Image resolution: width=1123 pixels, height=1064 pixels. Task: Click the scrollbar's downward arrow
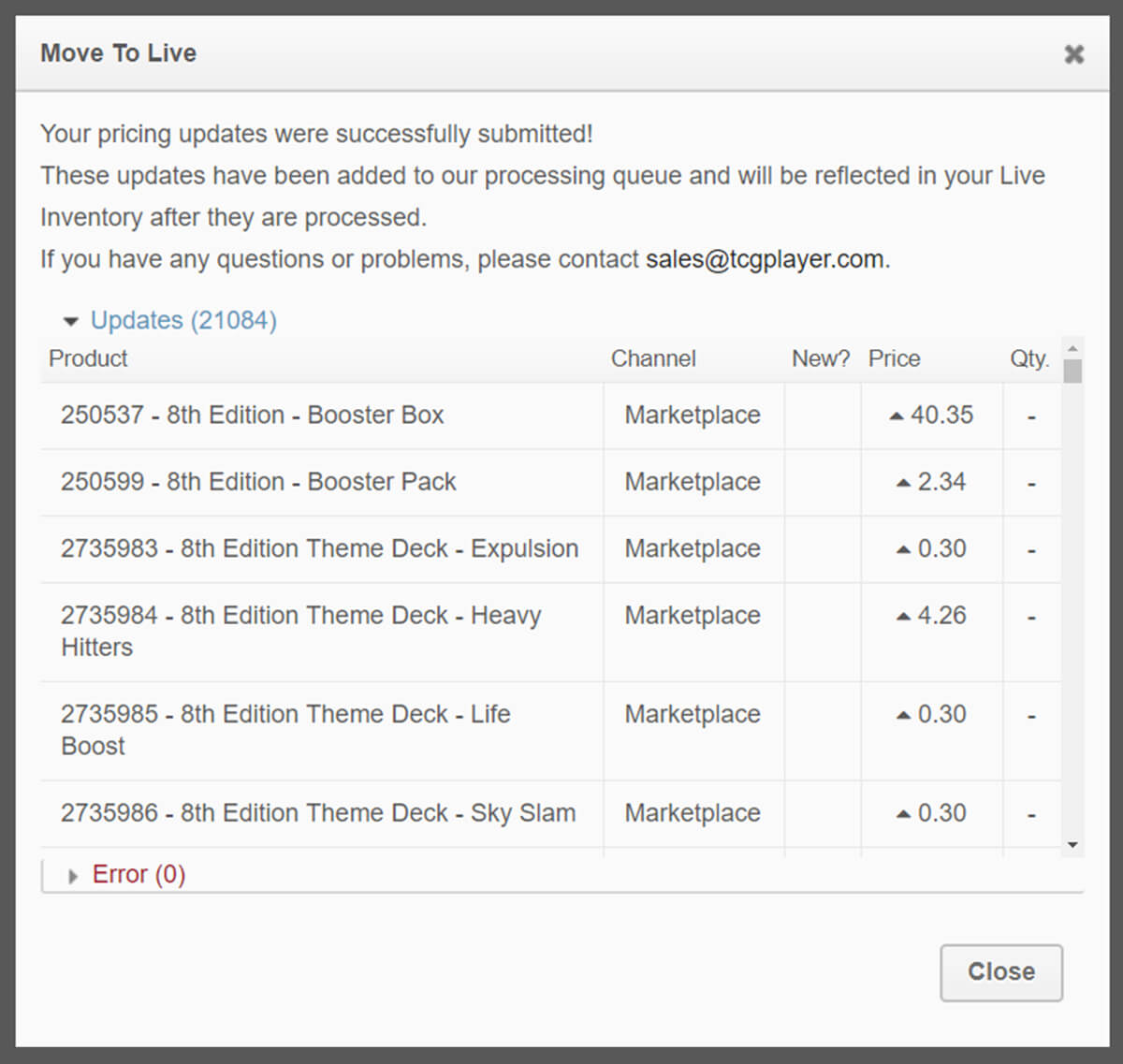click(1072, 845)
